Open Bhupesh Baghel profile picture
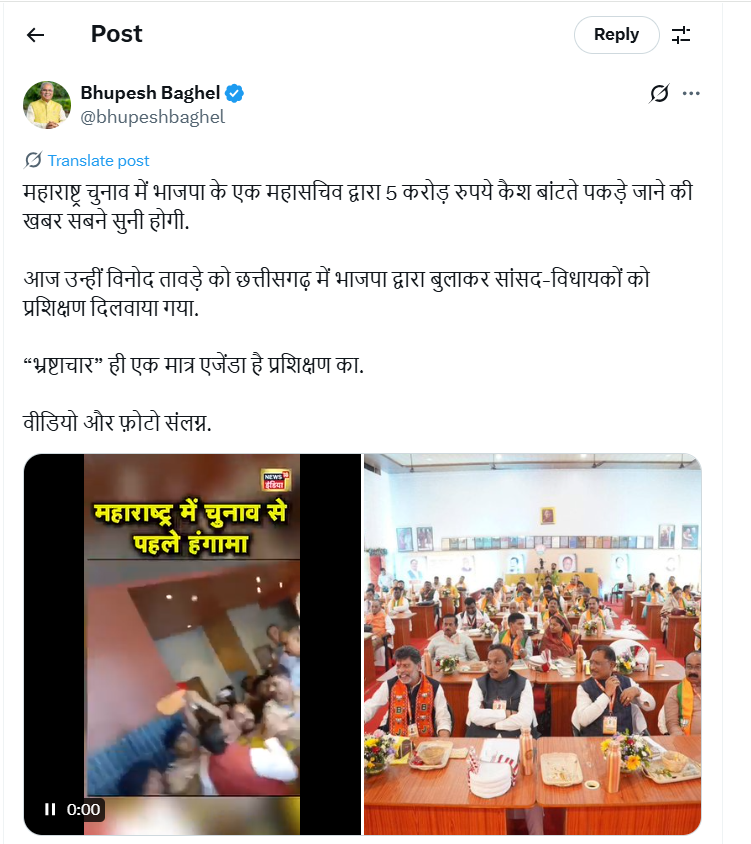The image size is (751, 844). tap(47, 105)
